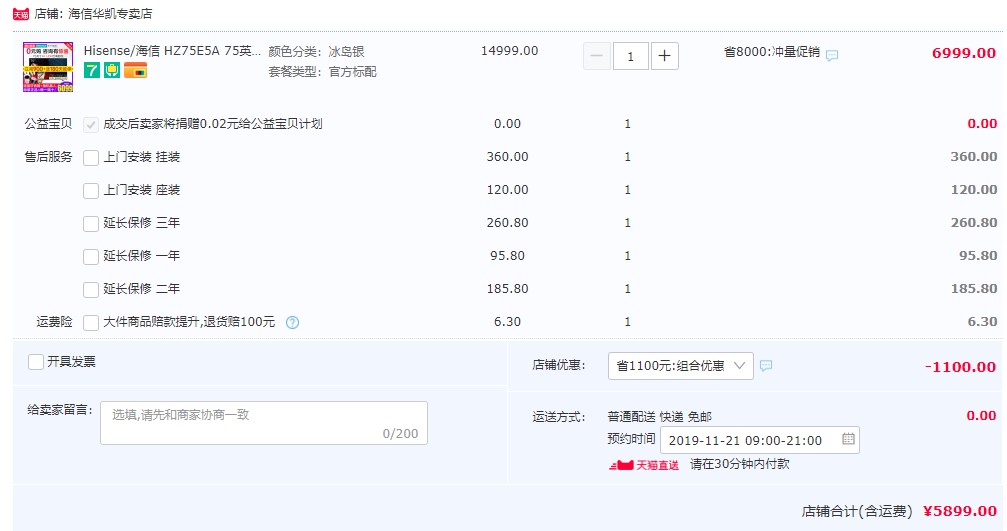The height and width of the screenshot is (531, 1007).
Task: Check the 延长保修 二年 option
Action: click(x=91, y=290)
